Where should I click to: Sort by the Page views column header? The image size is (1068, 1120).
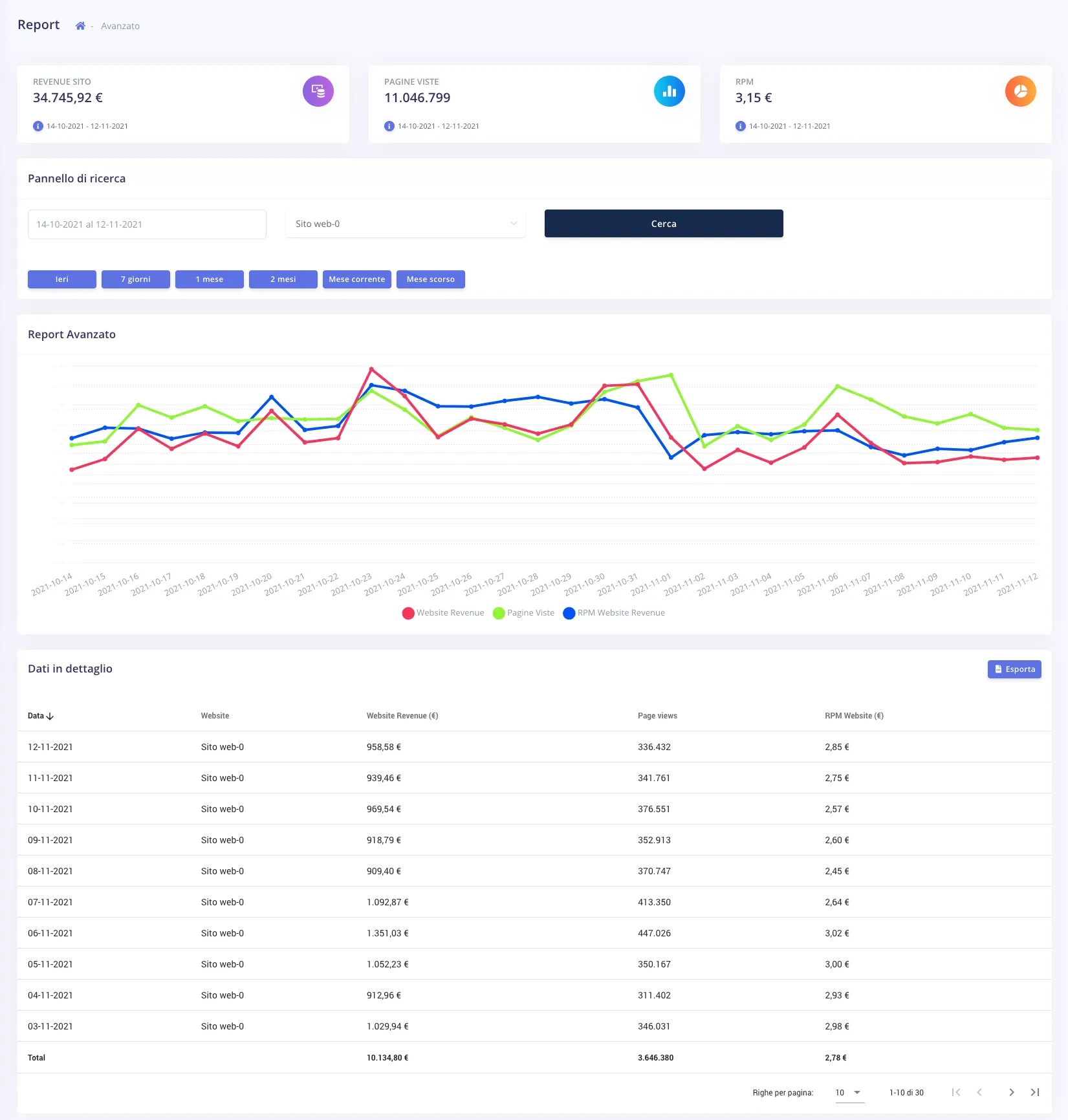[x=657, y=716]
